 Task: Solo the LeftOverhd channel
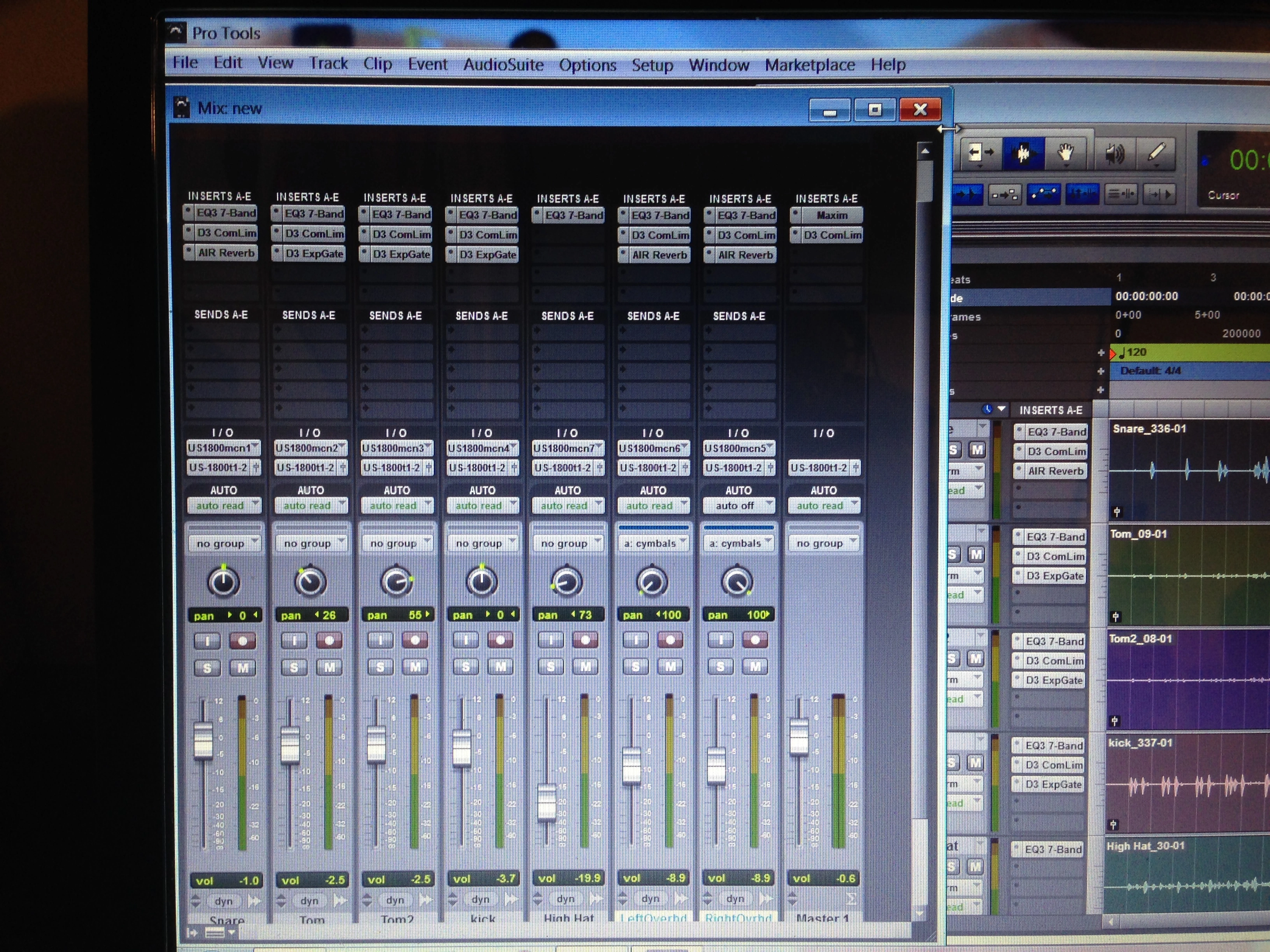tap(635, 666)
